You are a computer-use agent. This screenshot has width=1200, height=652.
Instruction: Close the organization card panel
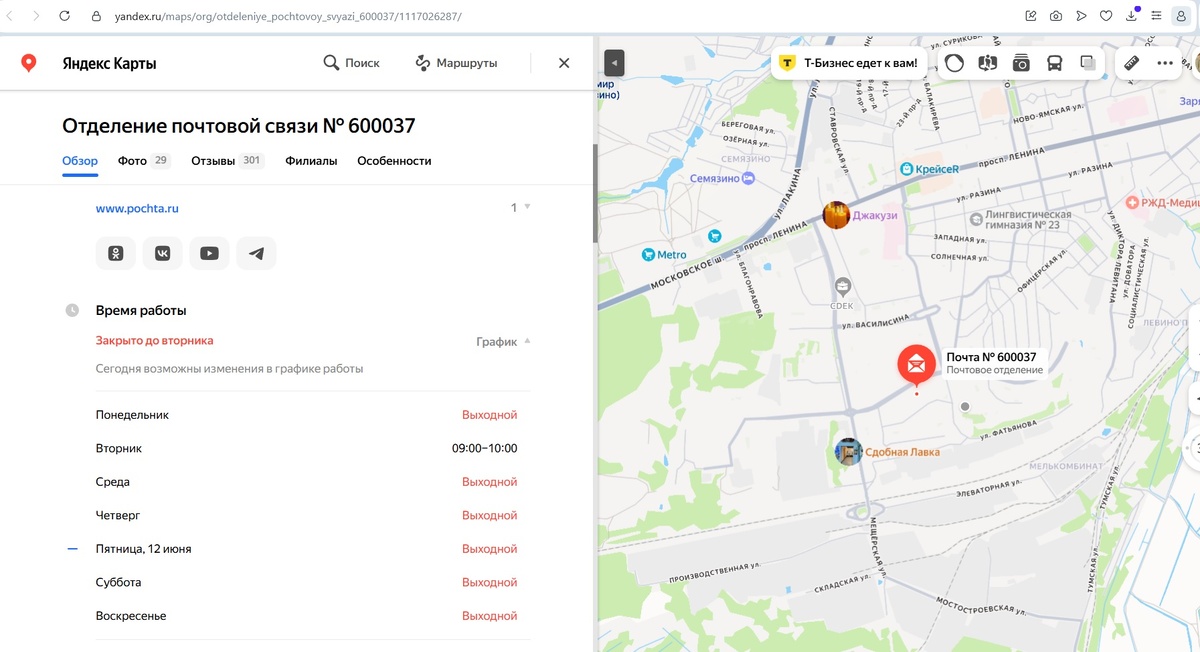tap(564, 63)
